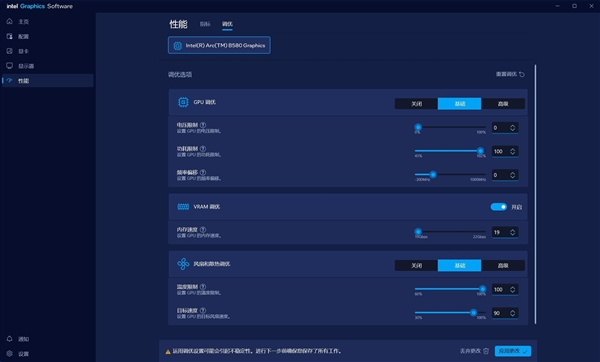Click stepper arrows of 电压限制 value box
This screenshot has width=600, height=362.
click(512, 128)
